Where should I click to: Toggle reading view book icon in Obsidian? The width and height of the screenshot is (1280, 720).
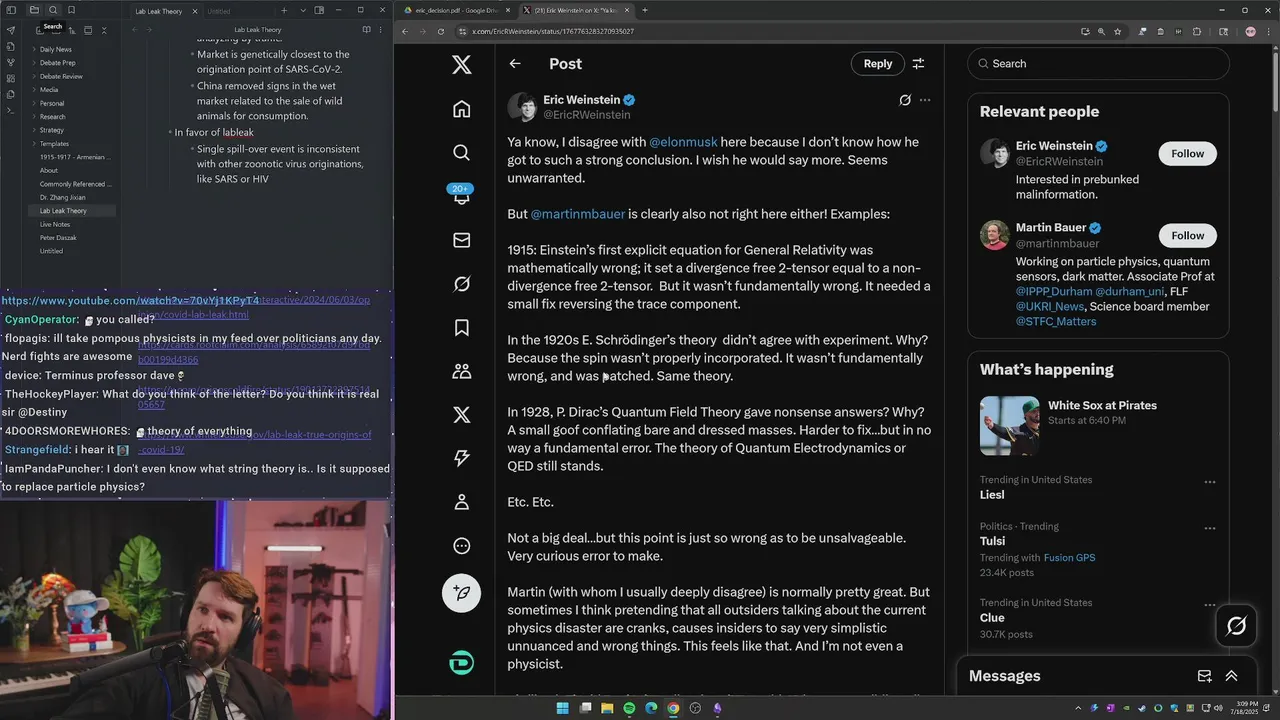click(366, 30)
